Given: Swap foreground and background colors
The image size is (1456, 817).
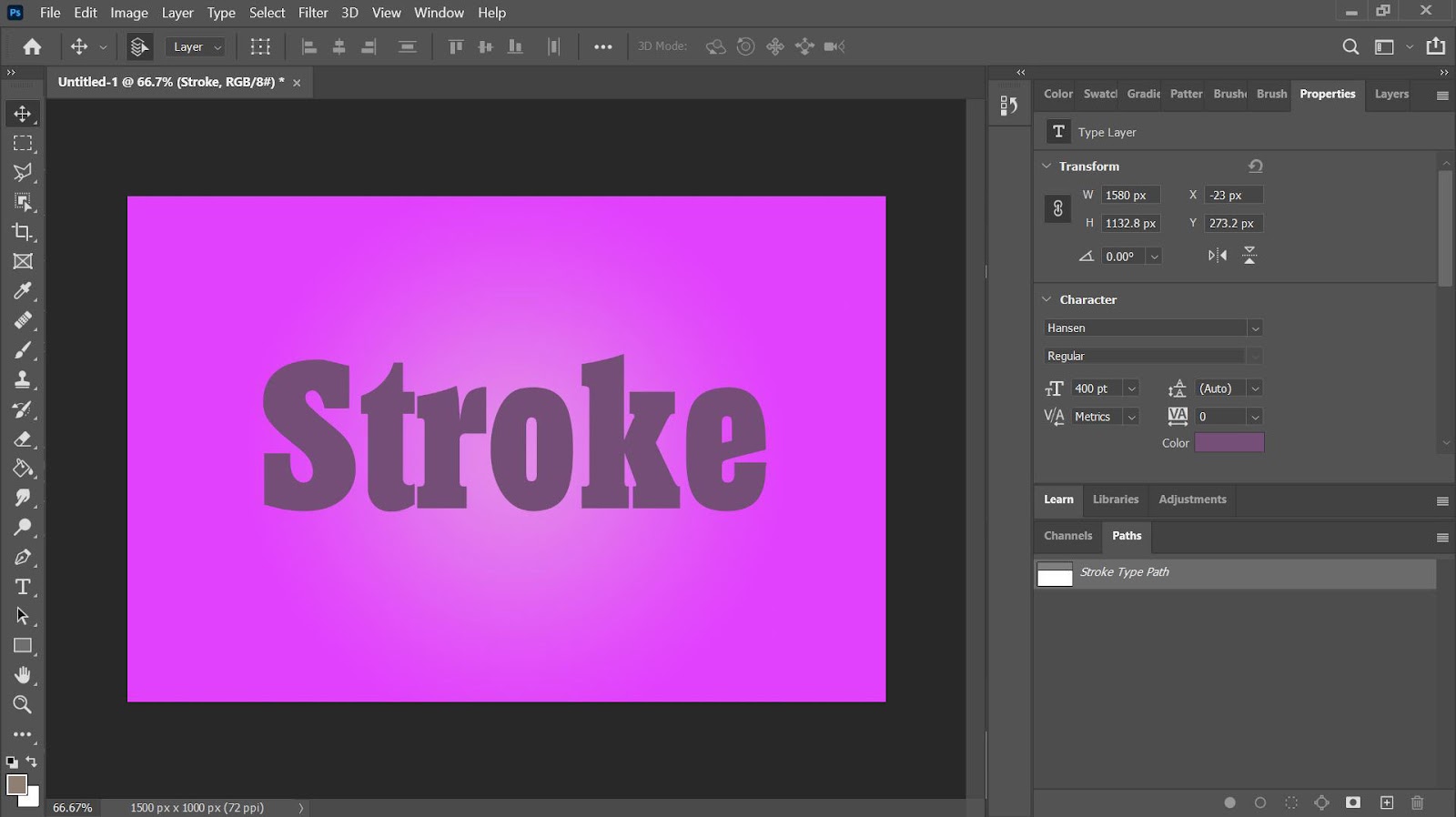Looking at the screenshot, I should (x=32, y=762).
